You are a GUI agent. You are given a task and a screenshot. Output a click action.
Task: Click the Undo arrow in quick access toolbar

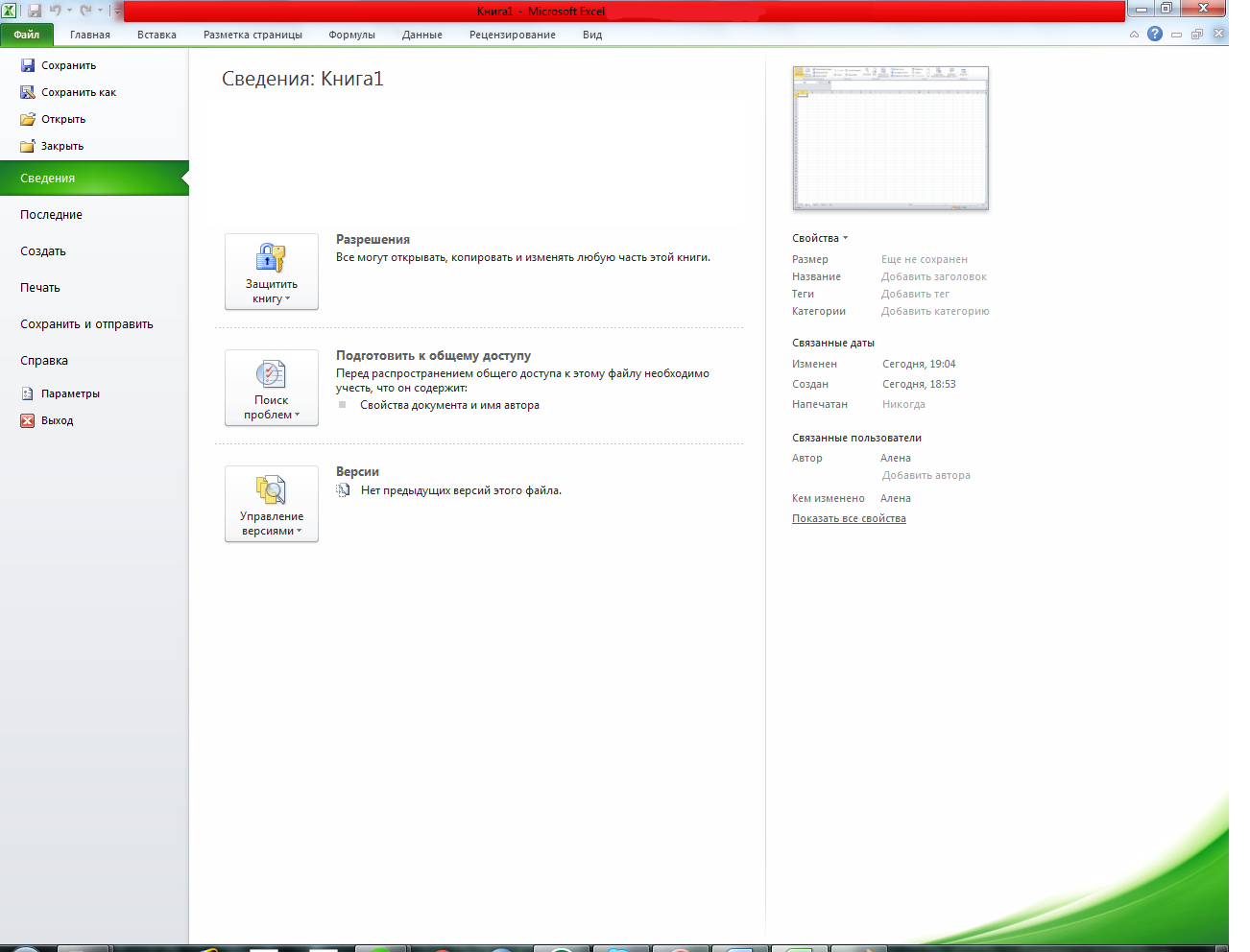pos(56,11)
